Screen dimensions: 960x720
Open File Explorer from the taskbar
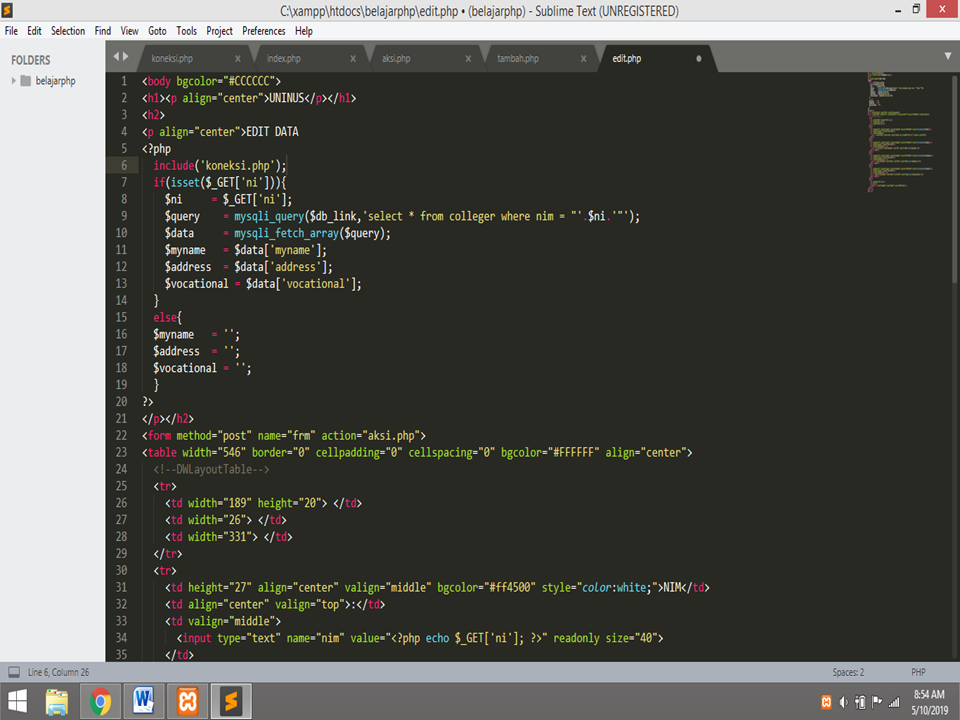(55, 701)
